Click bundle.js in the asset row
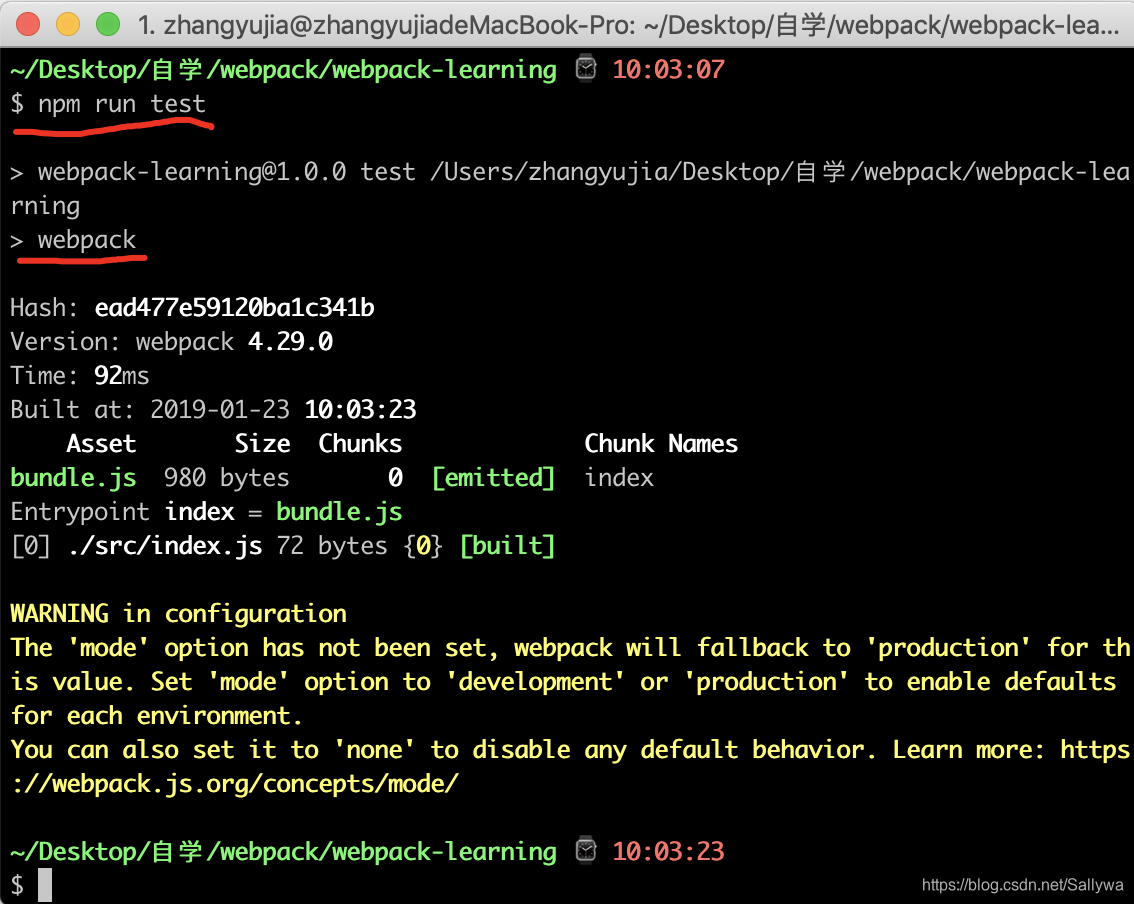Screen dimensions: 1134x904 (x=73, y=477)
